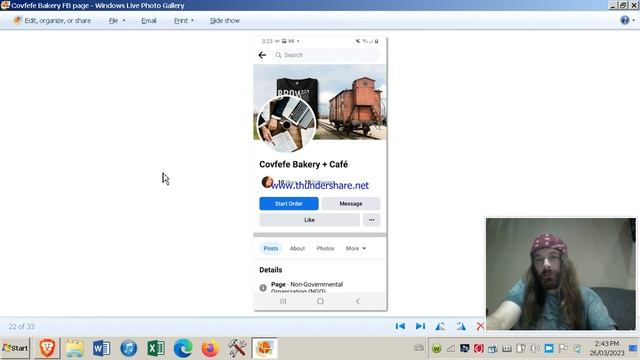Viewport: 640px width, 360px height.
Task: Open Firefox from taskbar
Action: click(x=210, y=348)
